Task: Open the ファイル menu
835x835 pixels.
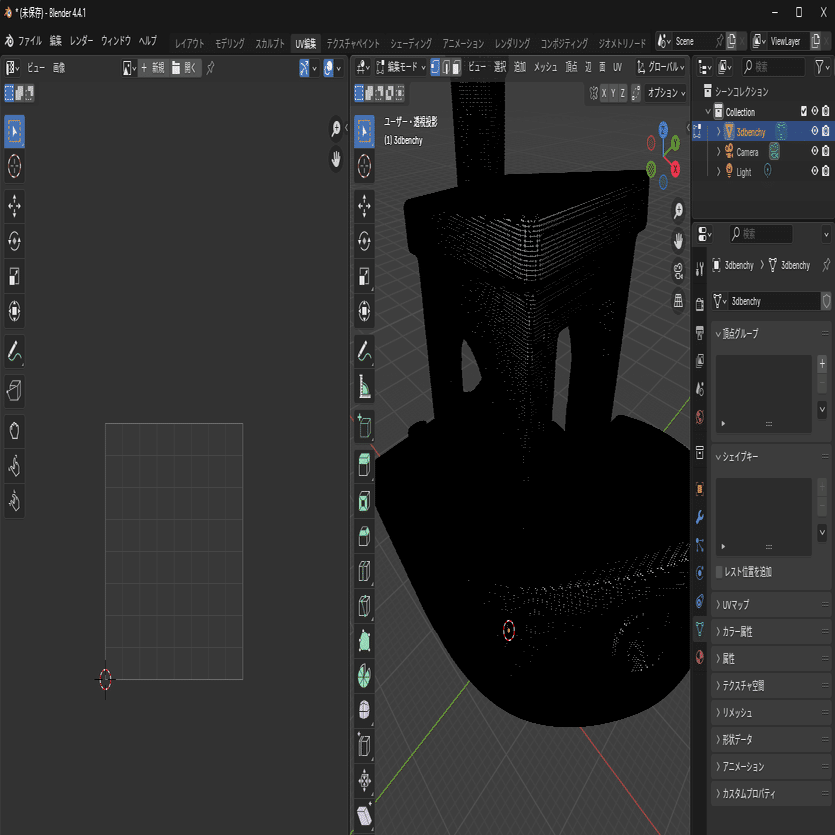Action: point(29,41)
